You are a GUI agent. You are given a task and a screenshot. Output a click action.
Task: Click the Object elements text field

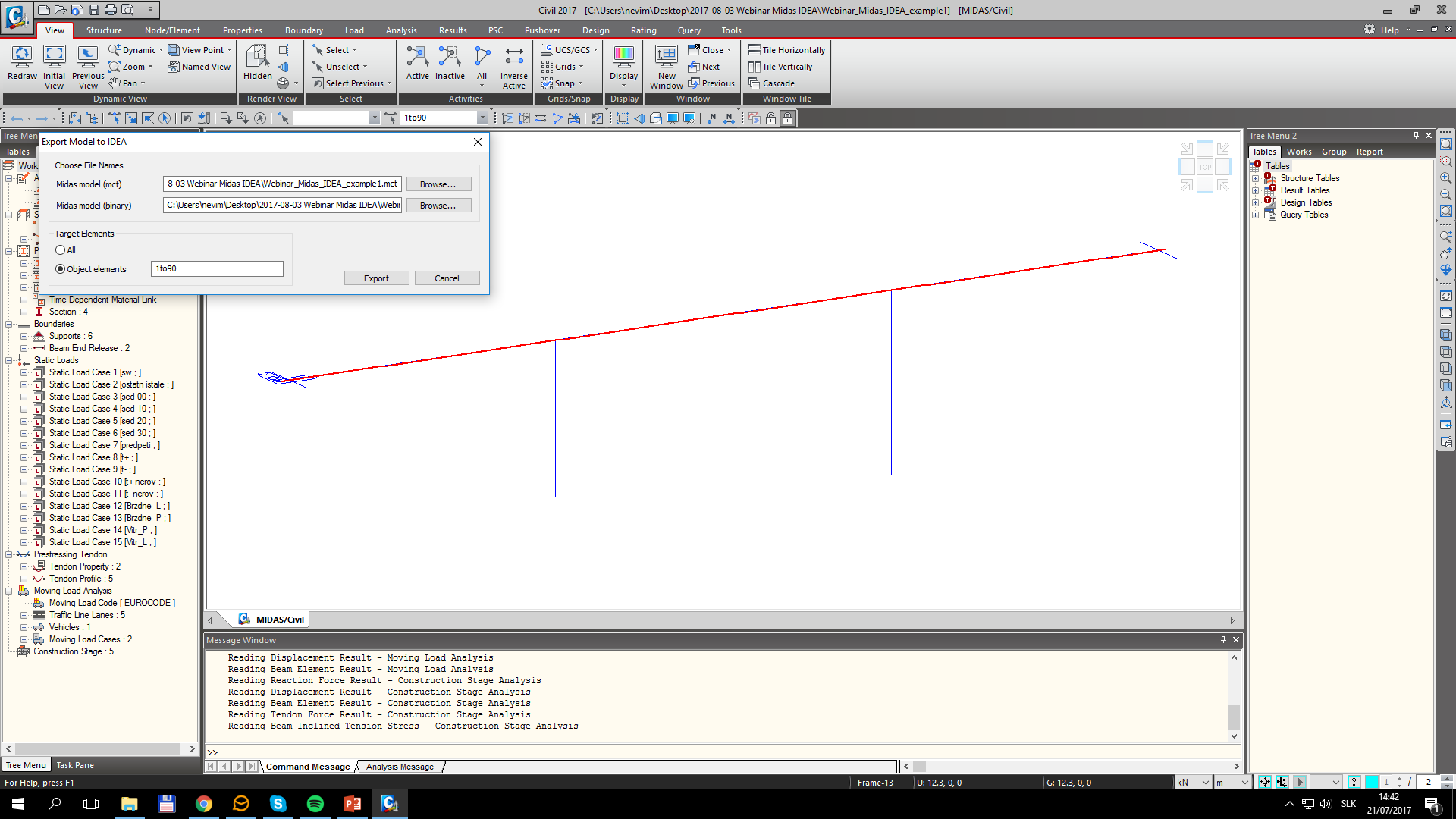(x=217, y=269)
